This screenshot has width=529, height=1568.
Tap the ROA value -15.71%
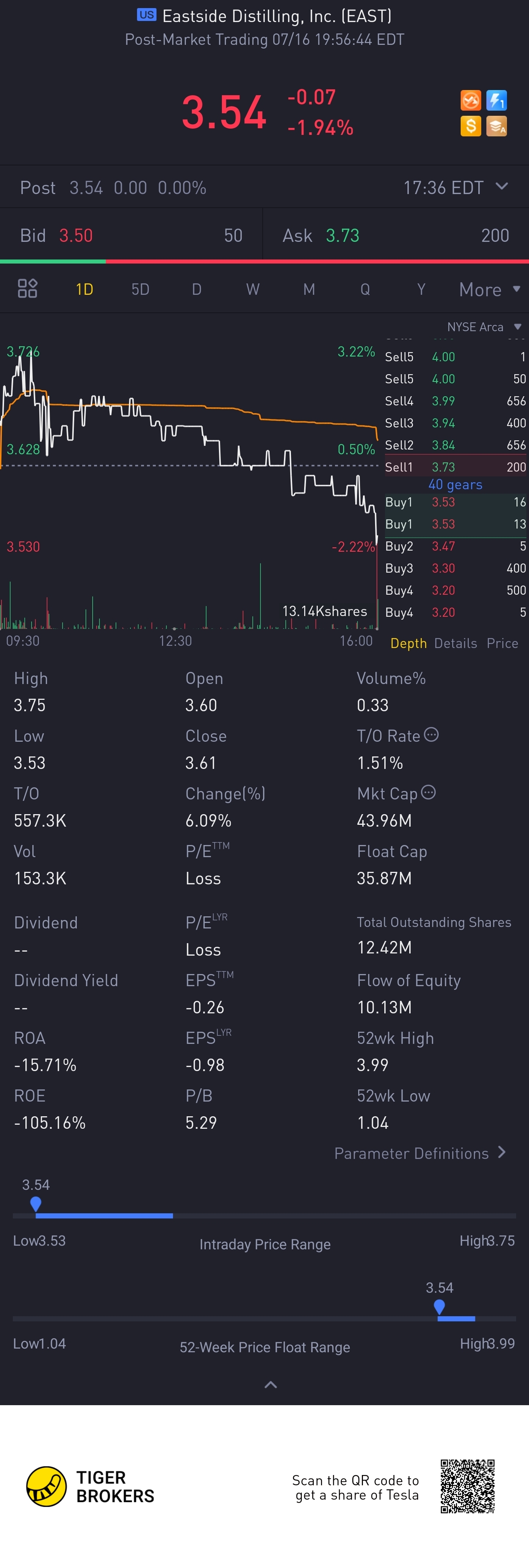pyautogui.click(x=46, y=1064)
